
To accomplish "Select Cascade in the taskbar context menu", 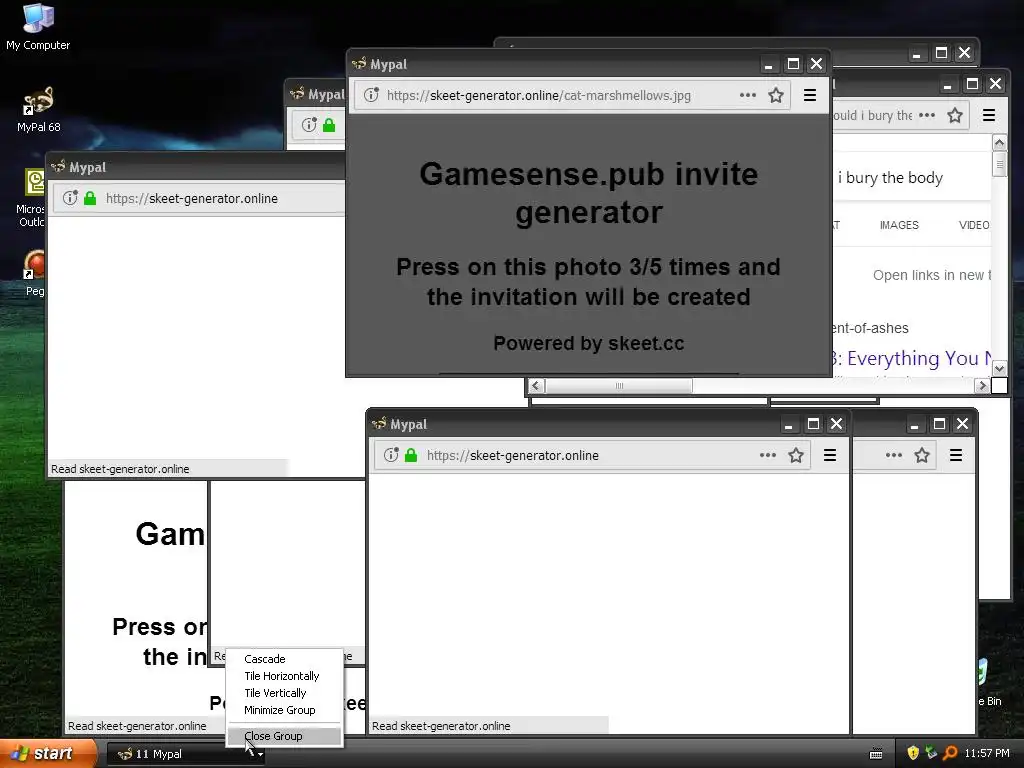I will [x=264, y=659].
